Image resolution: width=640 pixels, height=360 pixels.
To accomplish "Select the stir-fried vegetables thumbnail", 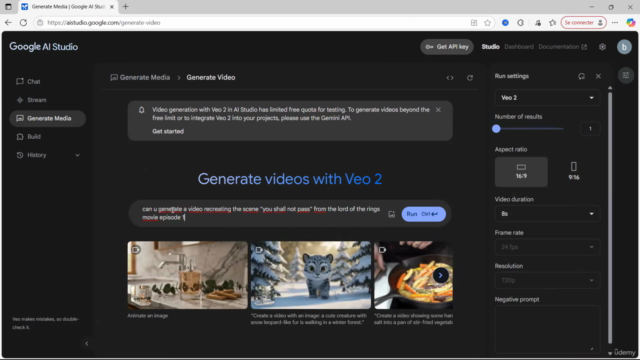I will point(413,275).
